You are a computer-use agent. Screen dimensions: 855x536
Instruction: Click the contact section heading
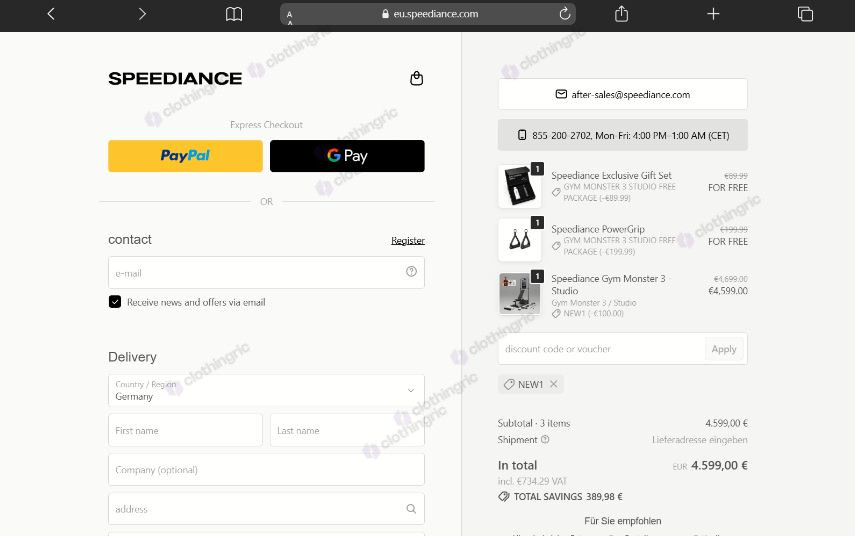coord(130,240)
